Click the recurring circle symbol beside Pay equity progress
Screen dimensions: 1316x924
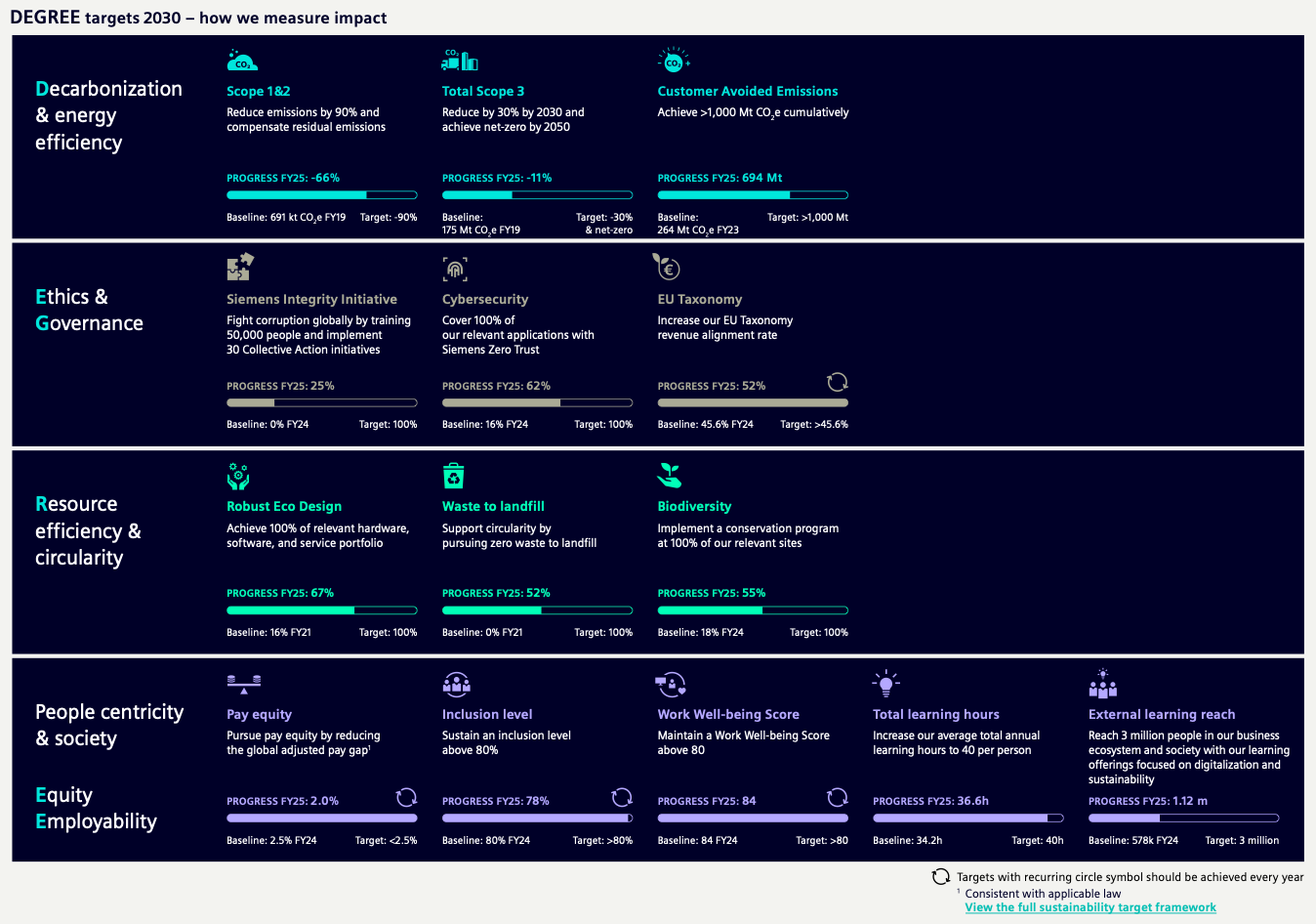(x=407, y=797)
